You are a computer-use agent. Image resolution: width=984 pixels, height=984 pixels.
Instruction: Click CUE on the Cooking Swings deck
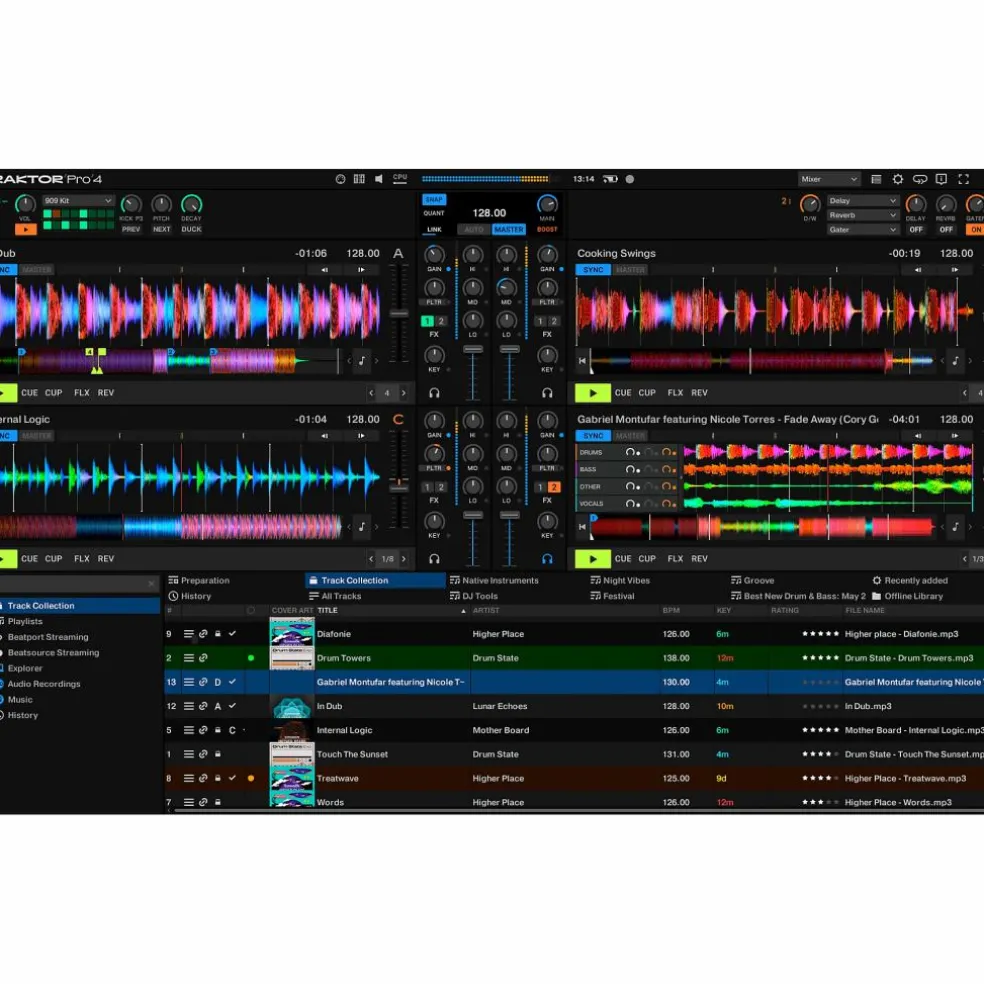(623, 393)
